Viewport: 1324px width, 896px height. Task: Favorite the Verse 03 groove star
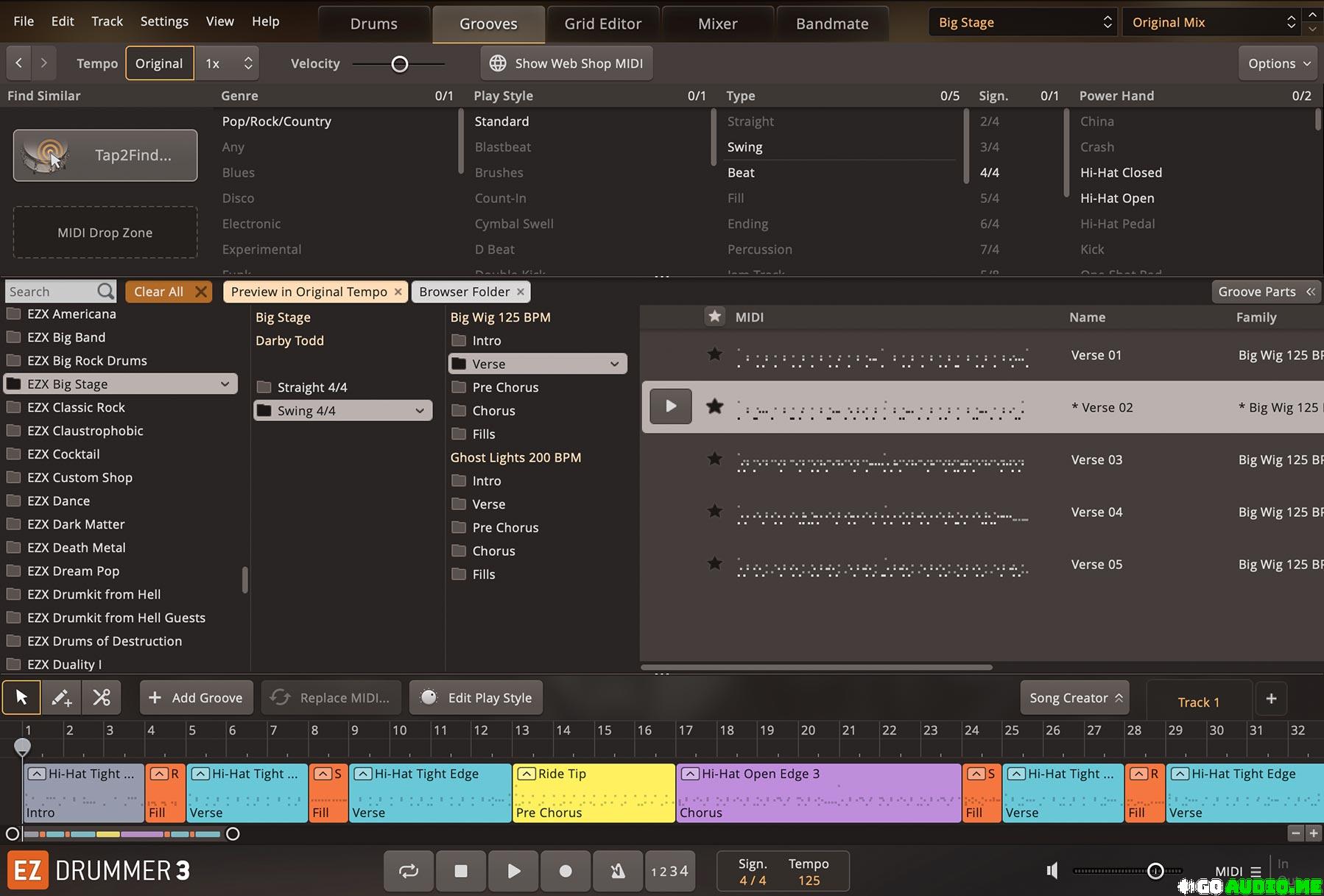coord(714,459)
